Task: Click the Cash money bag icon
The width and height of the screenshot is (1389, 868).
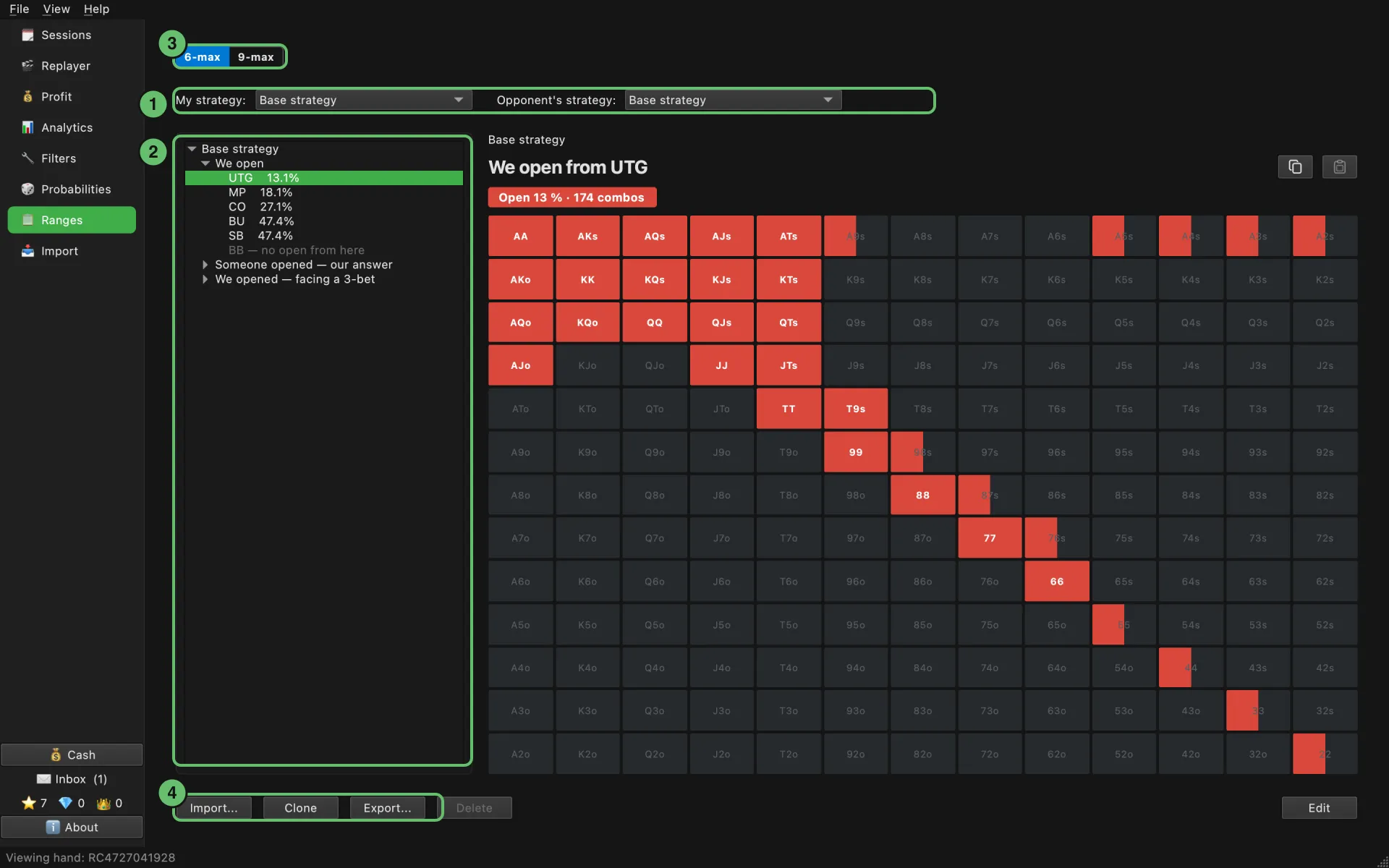Action: (56, 754)
